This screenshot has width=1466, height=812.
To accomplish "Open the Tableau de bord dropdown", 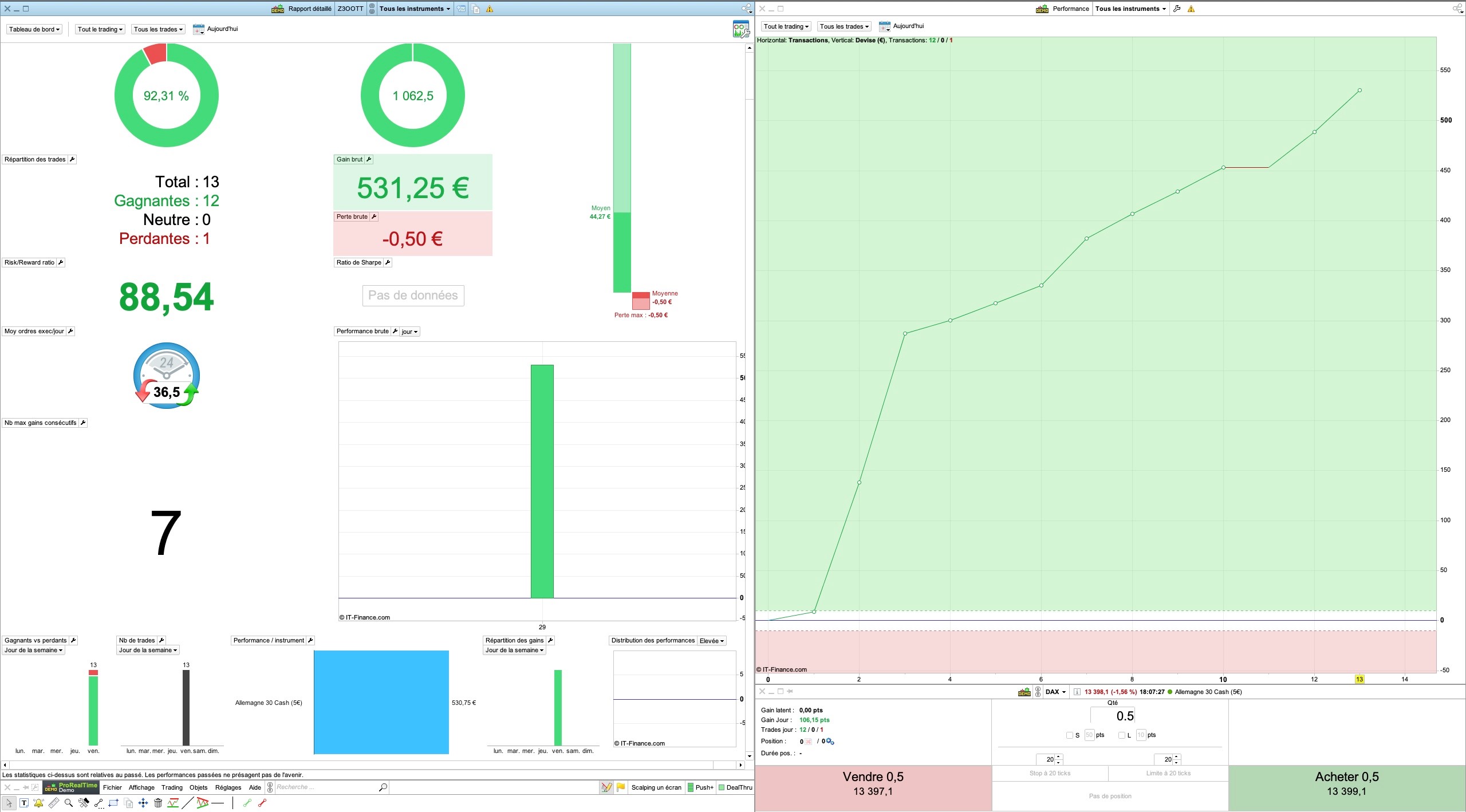I will coord(34,29).
